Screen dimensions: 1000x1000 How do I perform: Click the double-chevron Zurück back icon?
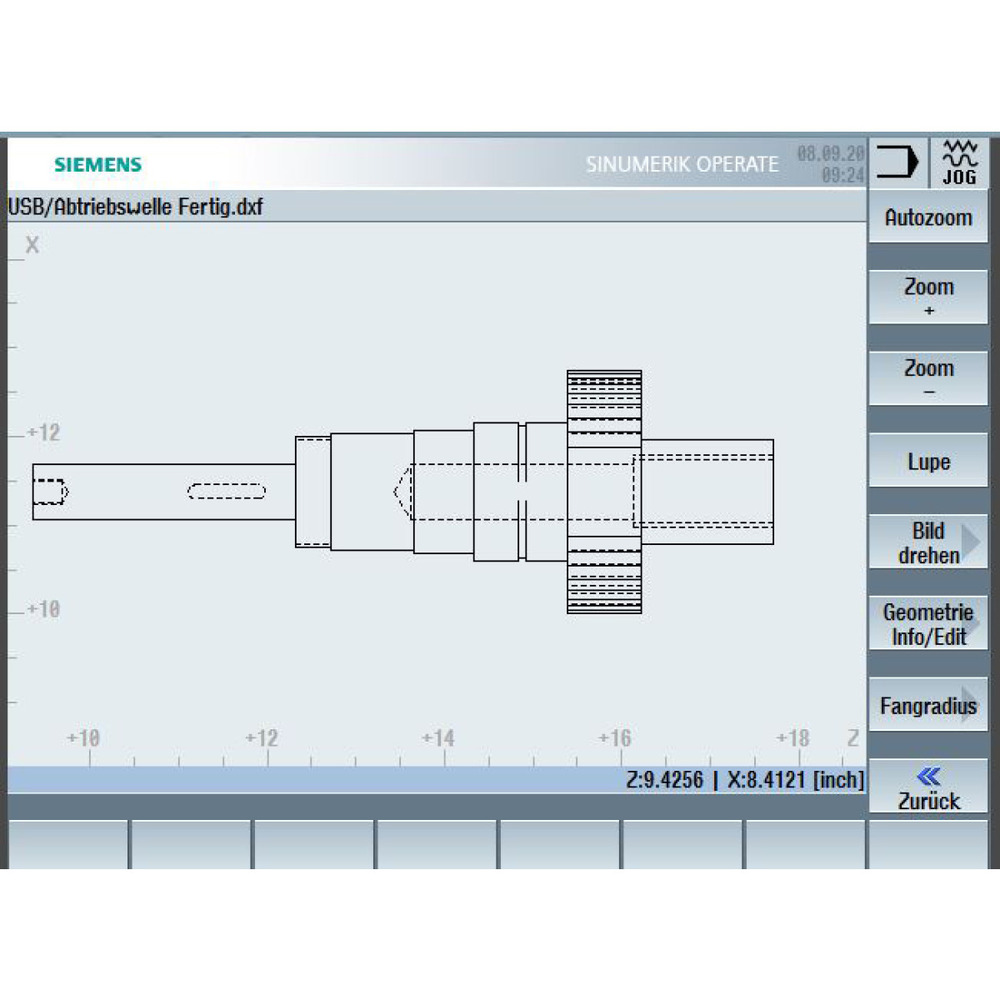[x=928, y=776]
